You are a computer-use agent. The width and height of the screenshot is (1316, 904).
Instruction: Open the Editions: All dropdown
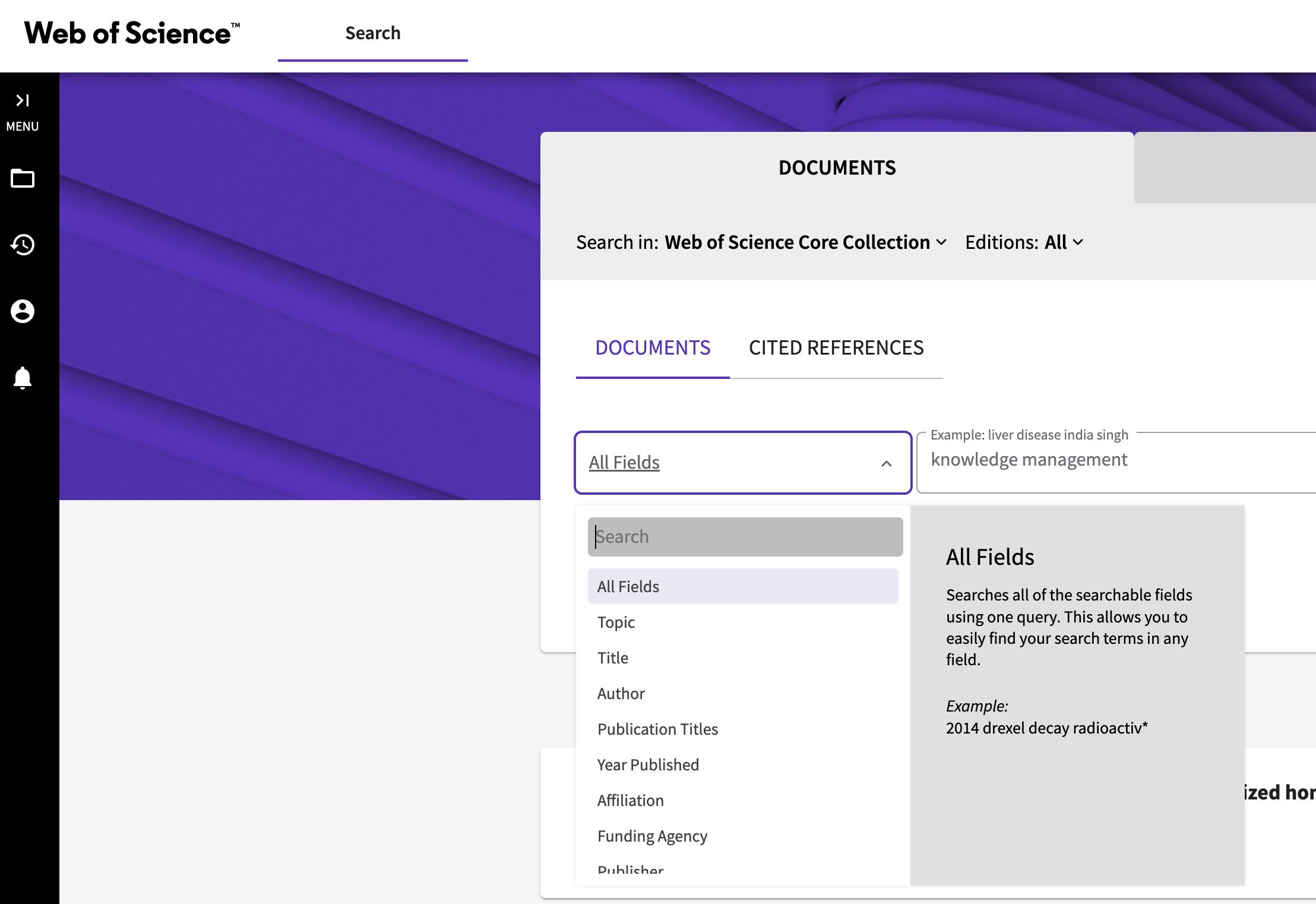(1024, 242)
